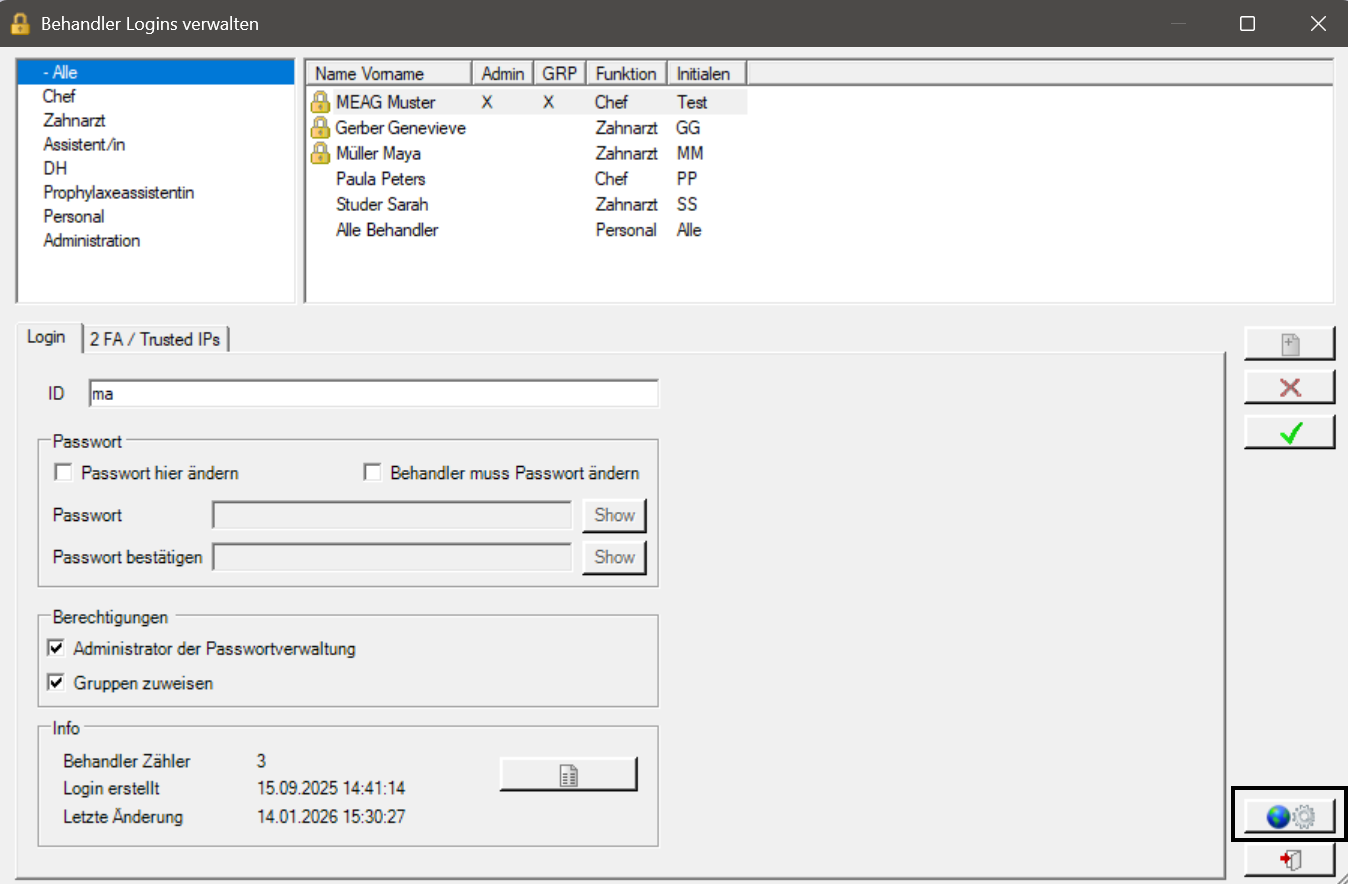Open the globe and gear settings button

(1290, 816)
